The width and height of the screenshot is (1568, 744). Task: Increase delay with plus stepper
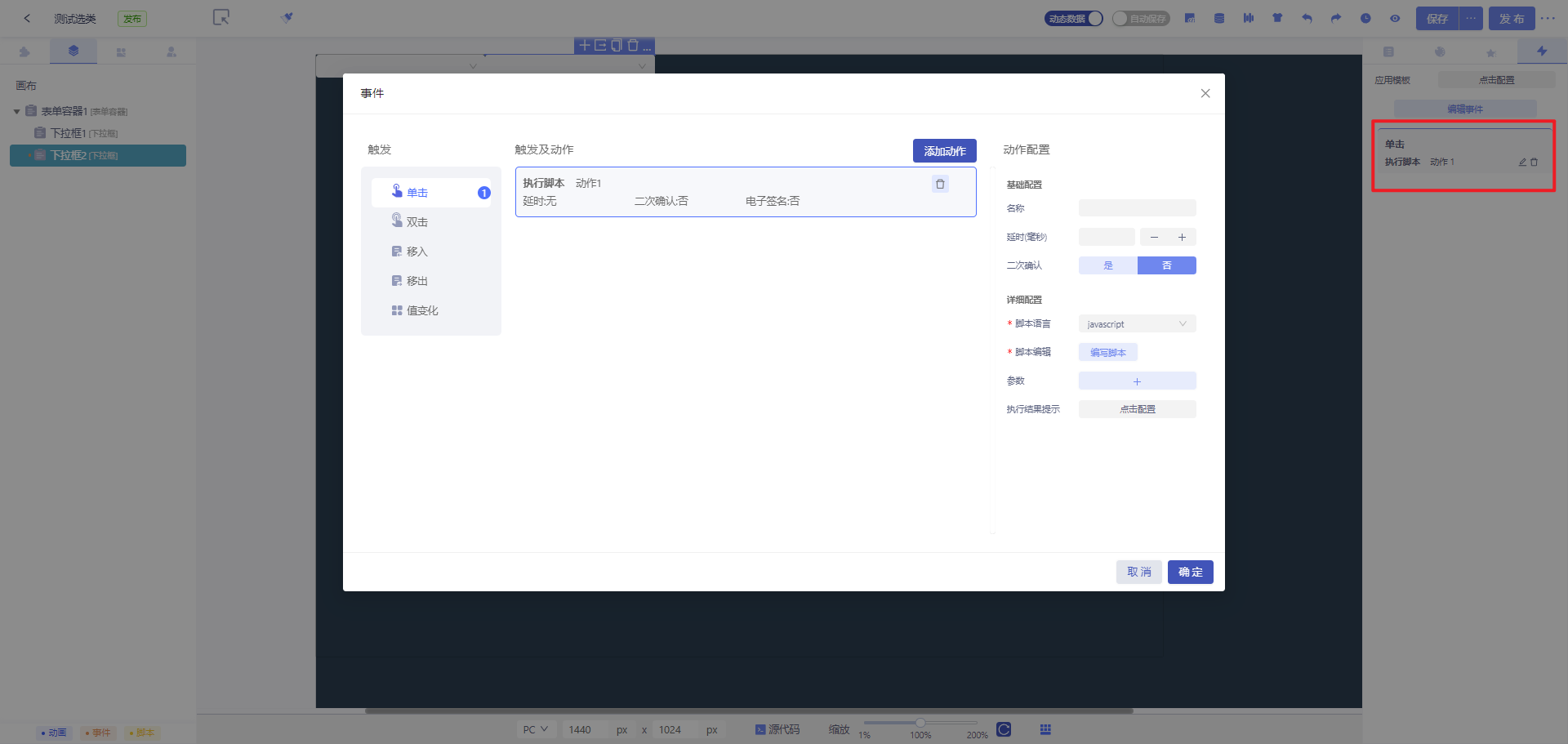1182,237
